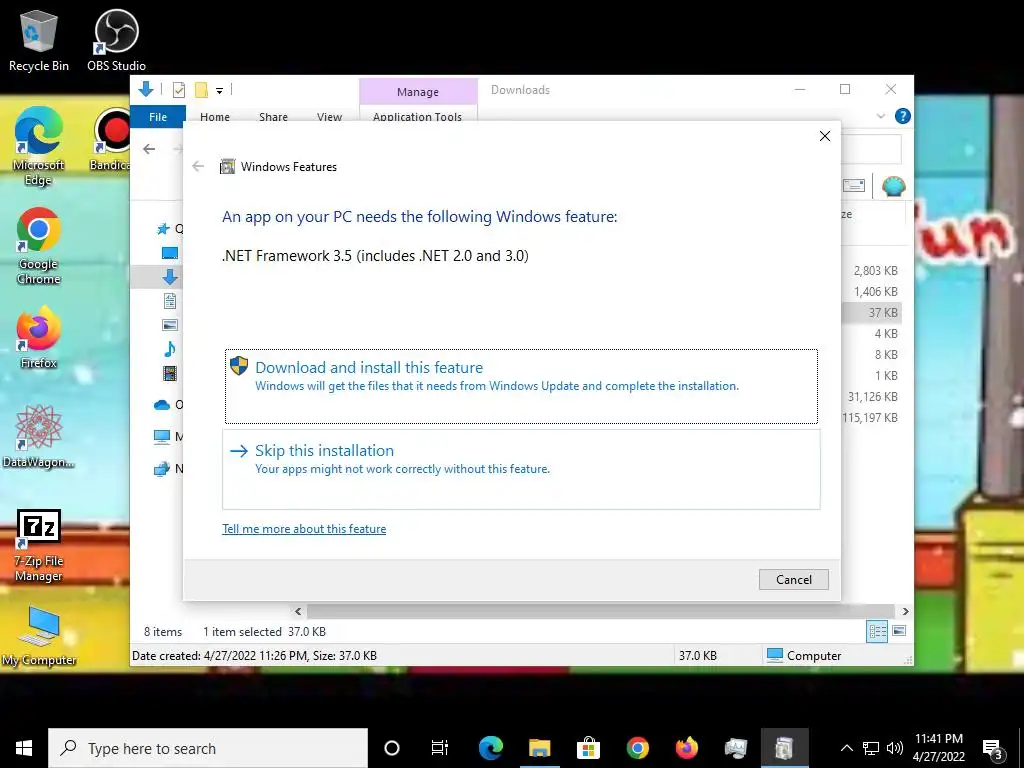Close the Windows Features dialog with X
The image size is (1024, 768).
point(825,136)
